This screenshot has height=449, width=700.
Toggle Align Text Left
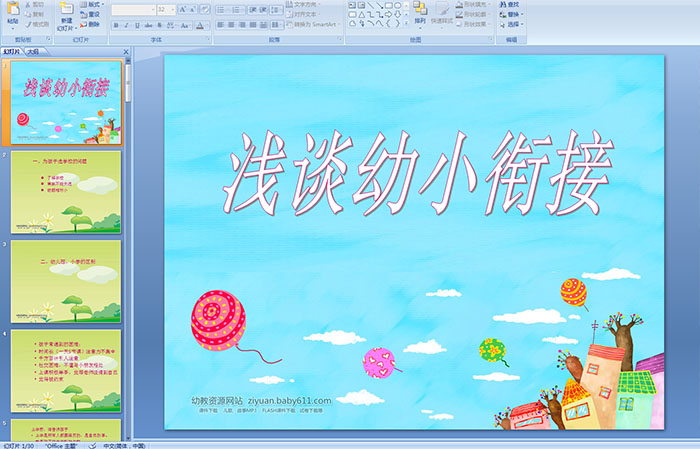(221, 25)
